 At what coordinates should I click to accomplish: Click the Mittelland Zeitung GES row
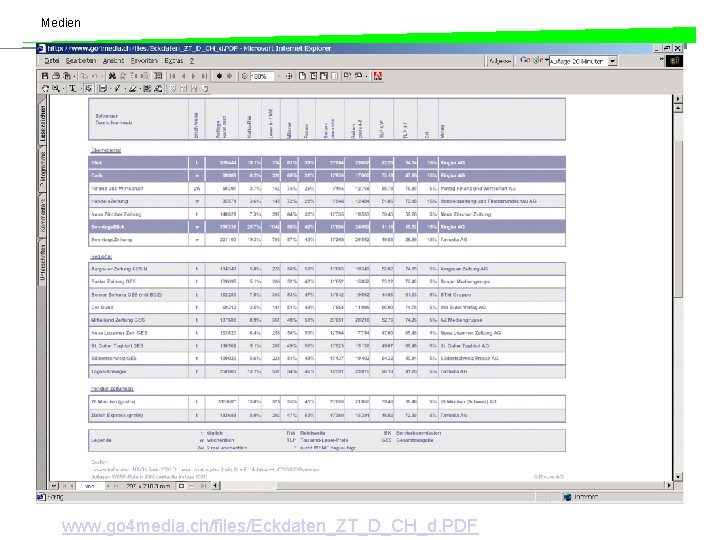(327, 320)
